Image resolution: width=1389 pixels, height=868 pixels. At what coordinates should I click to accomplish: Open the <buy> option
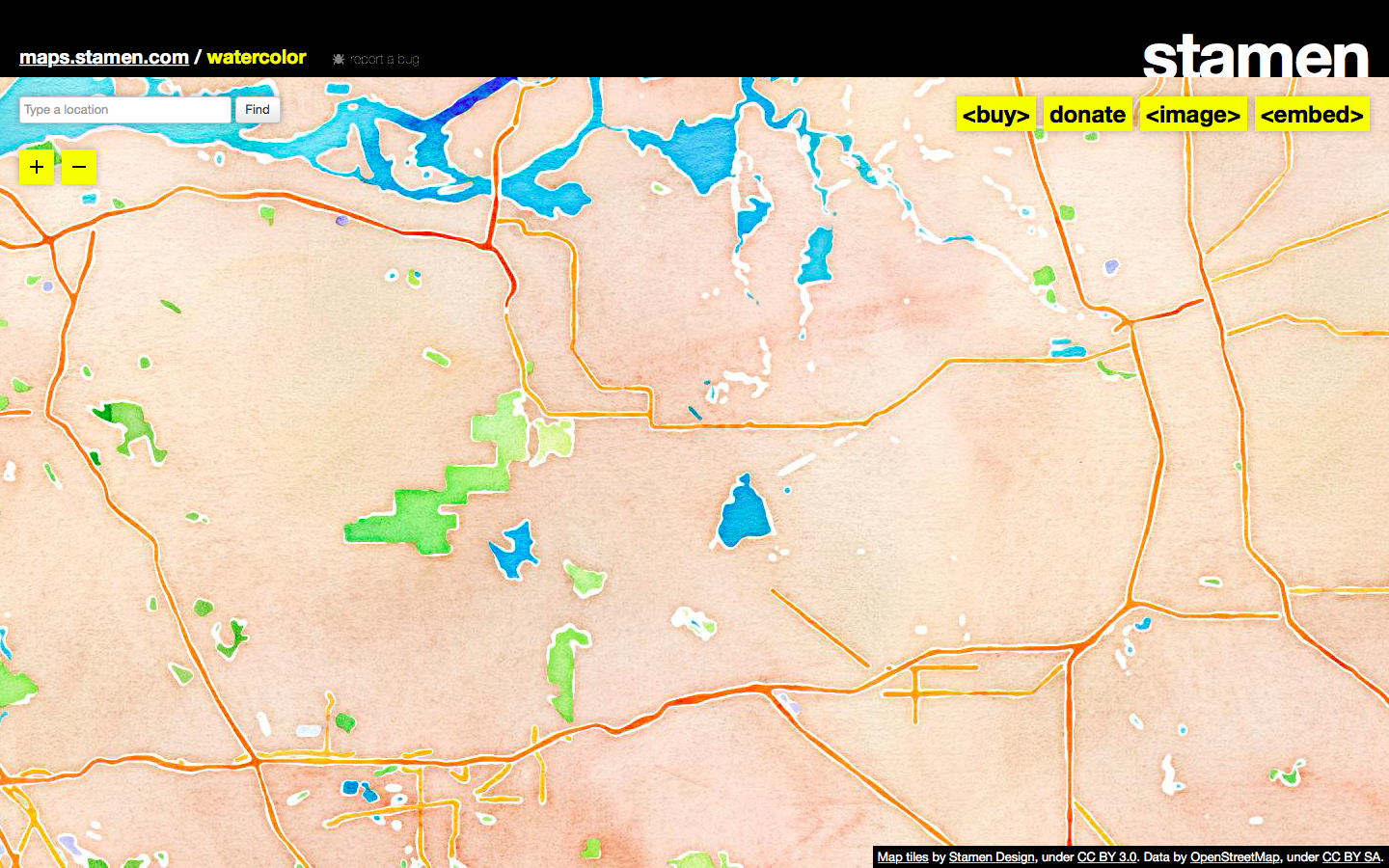coord(996,115)
